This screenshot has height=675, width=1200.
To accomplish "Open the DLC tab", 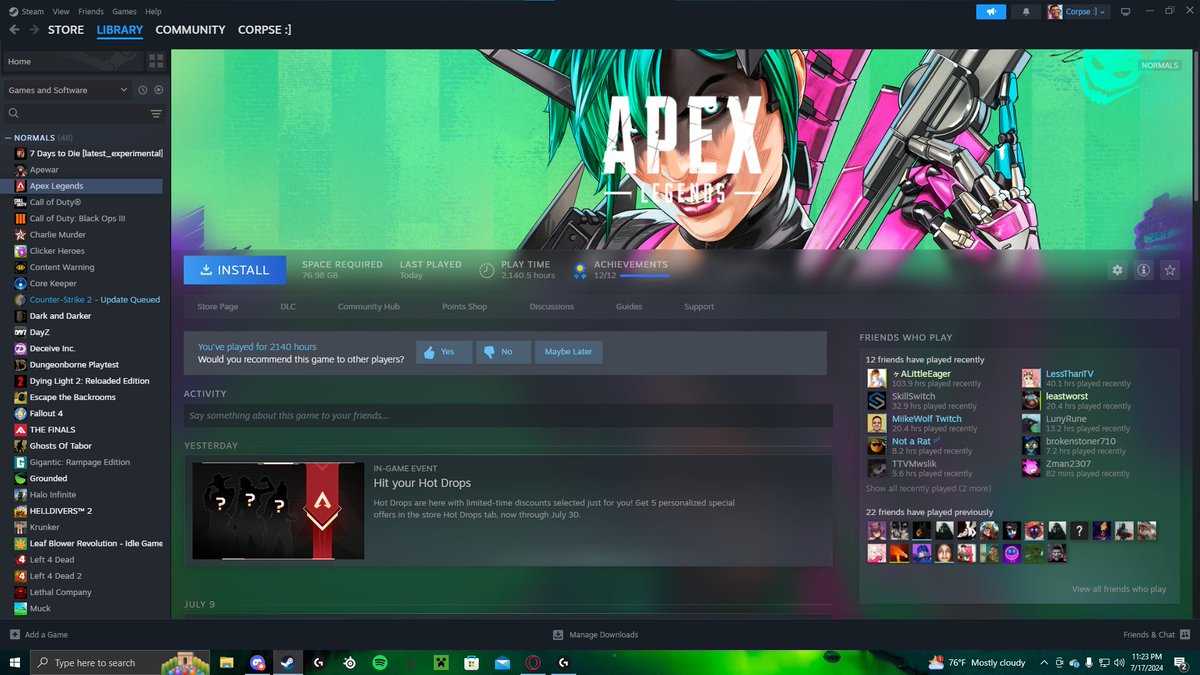I will [x=288, y=307].
